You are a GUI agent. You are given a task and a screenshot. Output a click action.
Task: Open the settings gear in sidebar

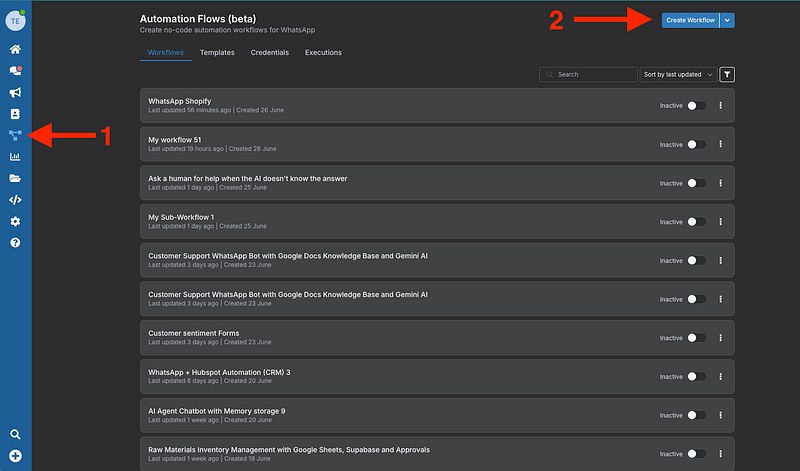point(15,221)
